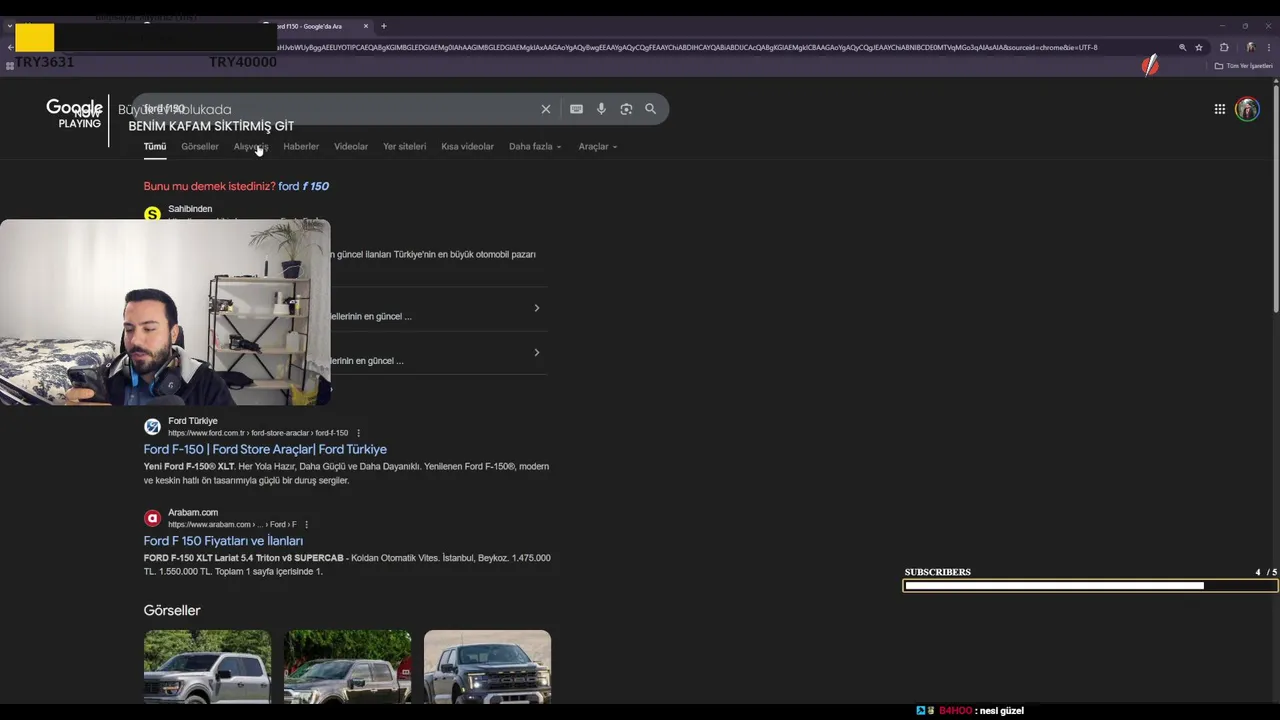Open the Google account avatar menu
The height and width of the screenshot is (720, 1280).
click(x=1247, y=109)
